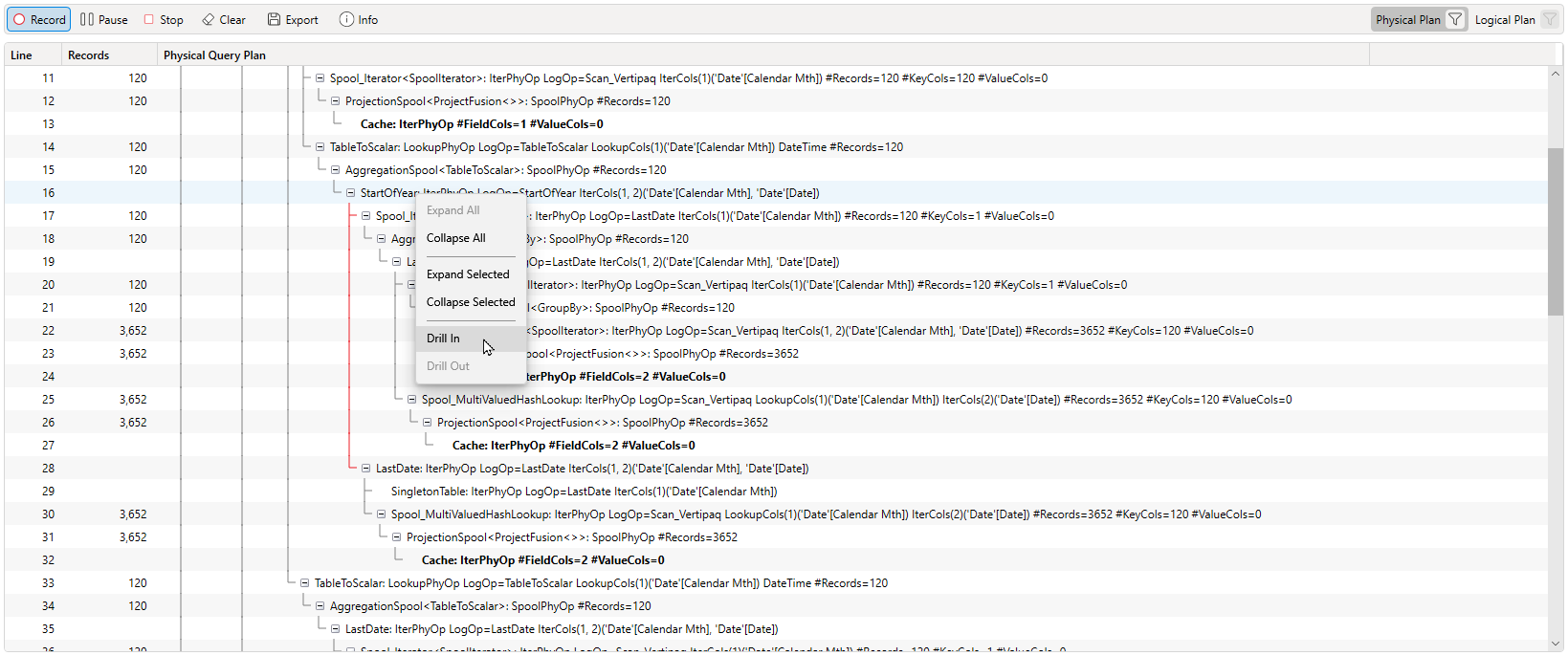The image size is (1568, 656).
Task: Toggle the Physical Plan view
Action: [x=1407, y=19]
